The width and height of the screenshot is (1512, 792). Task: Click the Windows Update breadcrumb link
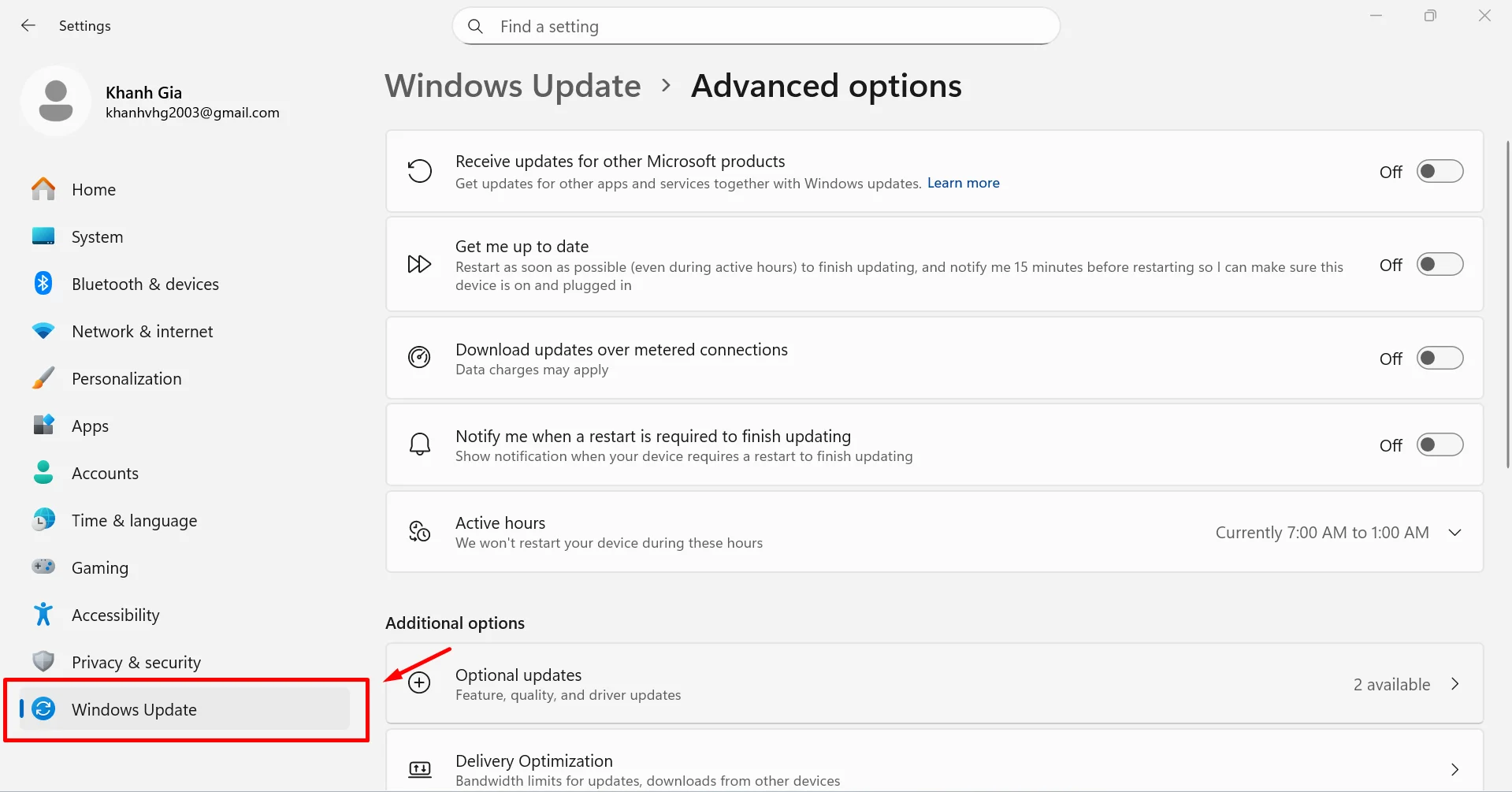pyautogui.click(x=513, y=86)
